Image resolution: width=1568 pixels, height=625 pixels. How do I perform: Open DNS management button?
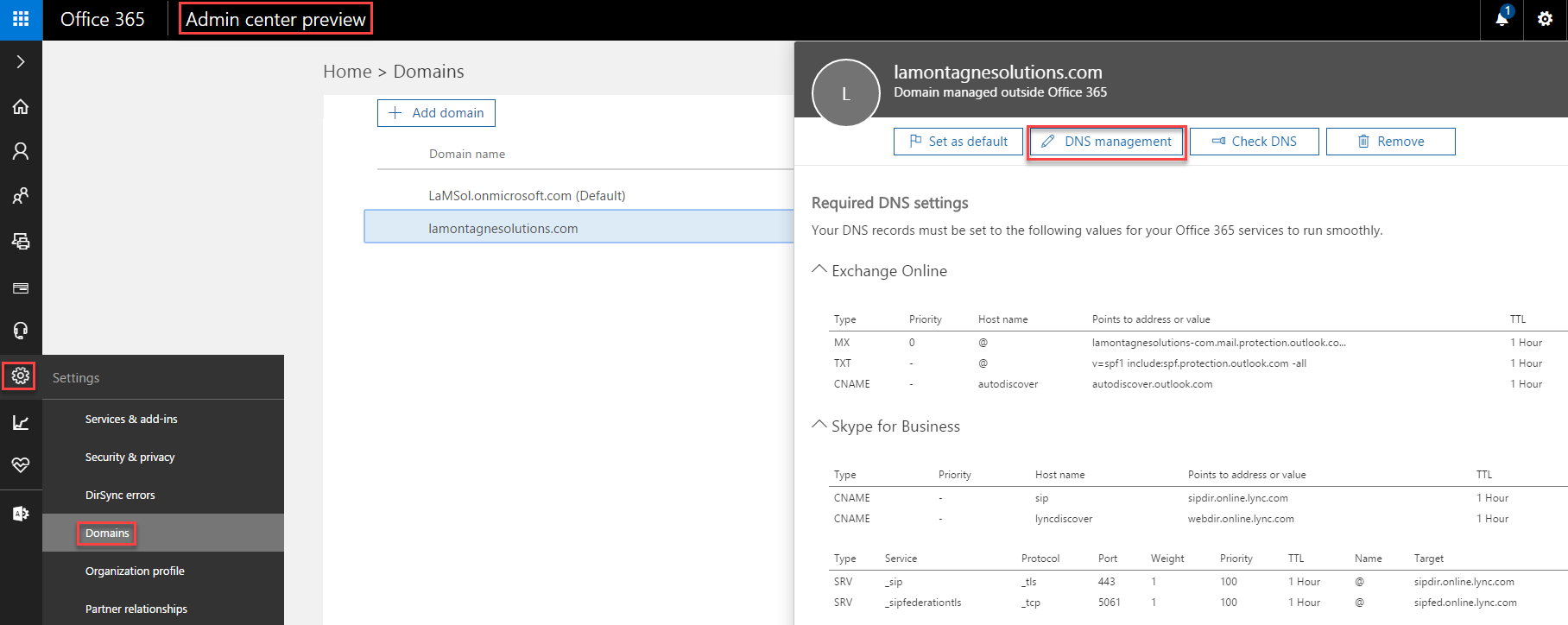point(1107,142)
